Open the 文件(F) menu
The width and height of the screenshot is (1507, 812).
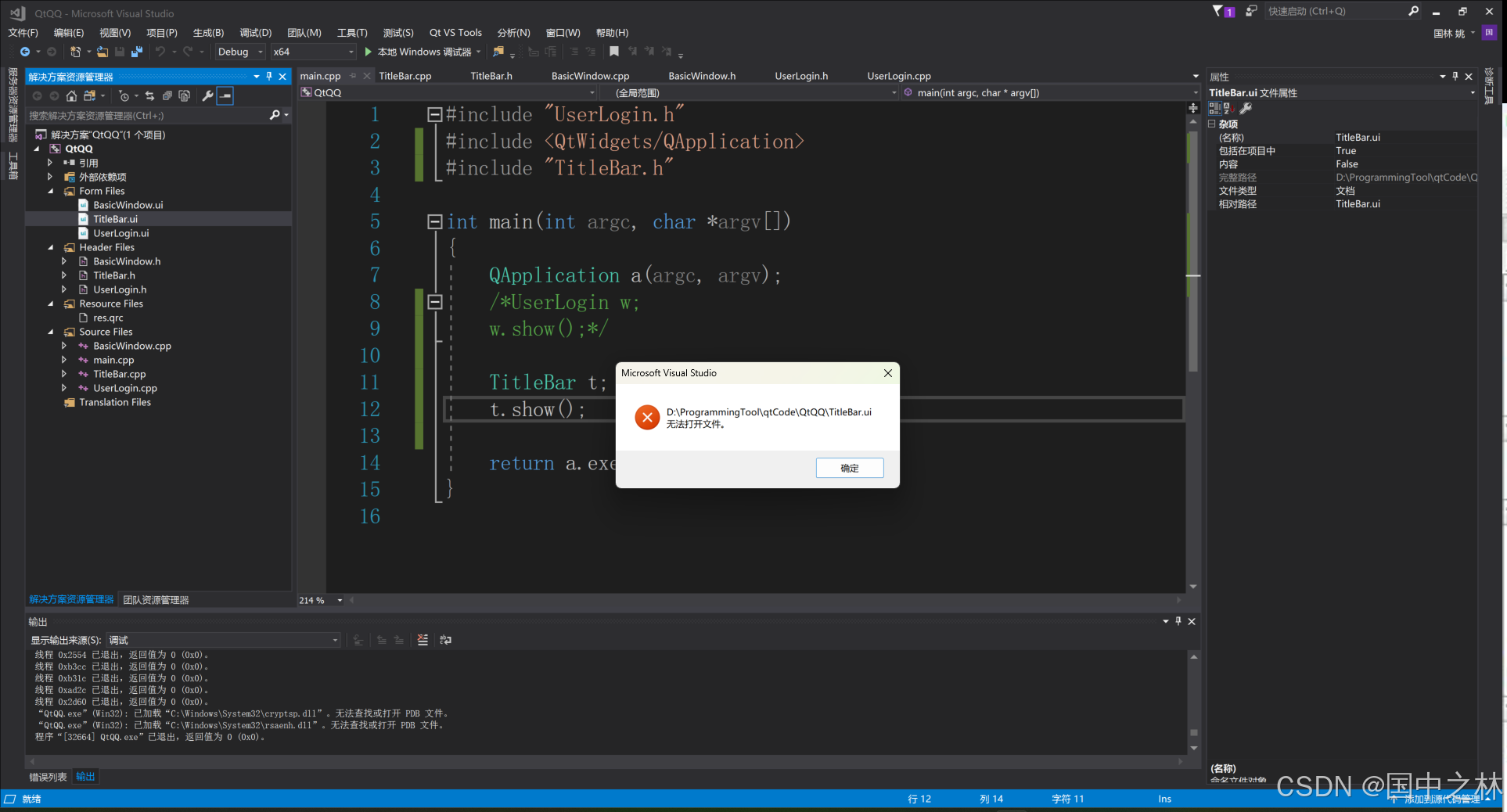pos(23,33)
